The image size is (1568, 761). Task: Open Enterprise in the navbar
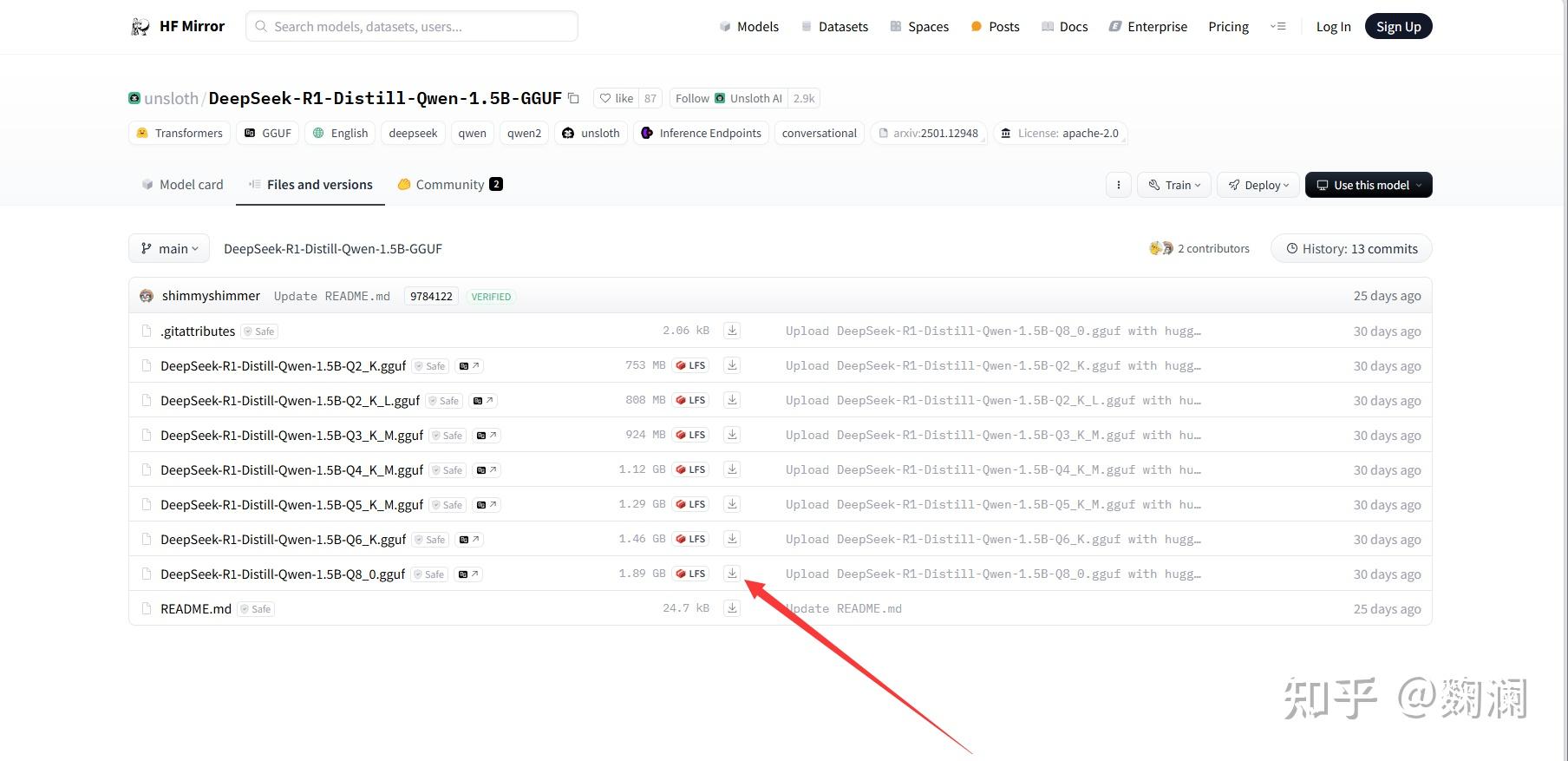pyautogui.click(x=1148, y=27)
